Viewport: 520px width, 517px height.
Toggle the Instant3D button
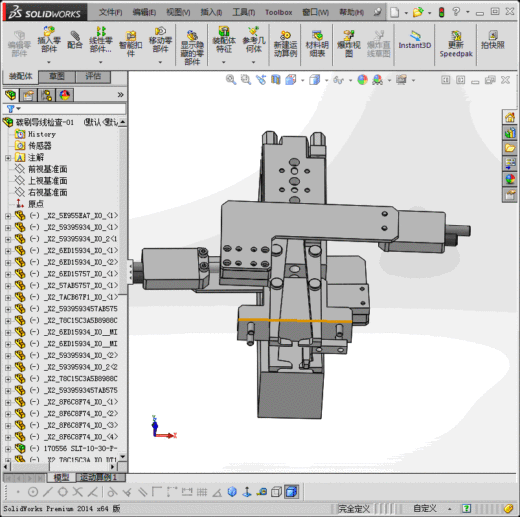point(415,40)
